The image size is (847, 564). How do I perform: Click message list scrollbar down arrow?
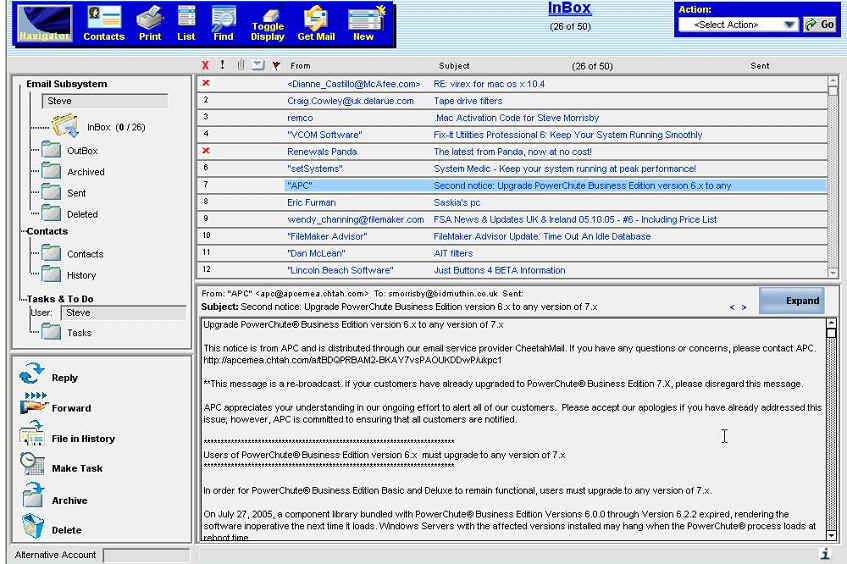833,273
